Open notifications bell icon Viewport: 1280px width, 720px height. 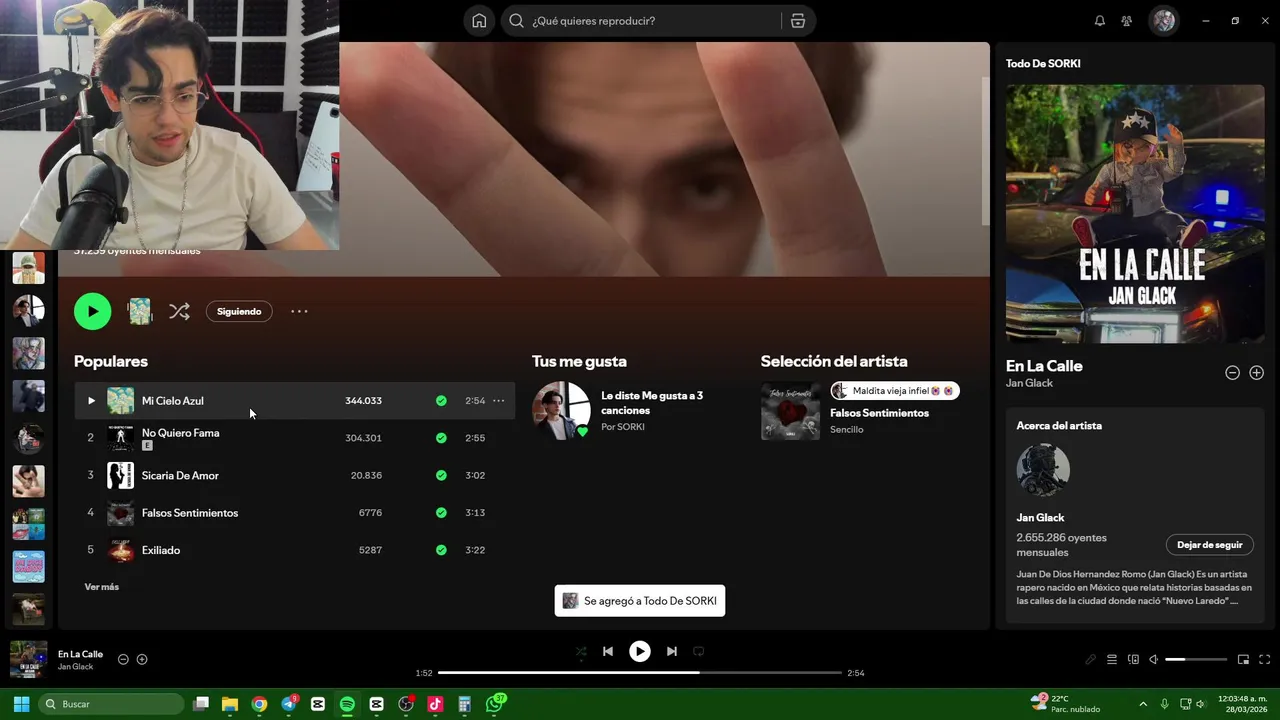1100,21
